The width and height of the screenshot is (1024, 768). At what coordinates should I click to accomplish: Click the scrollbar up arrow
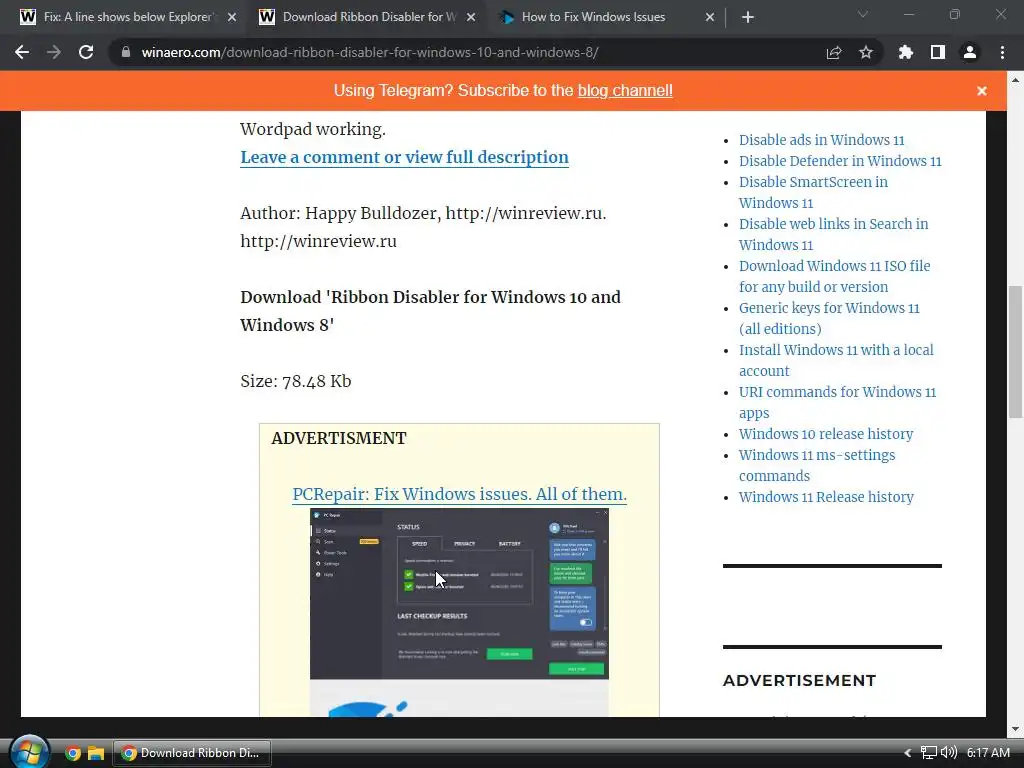pyautogui.click(x=1015, y=80)
